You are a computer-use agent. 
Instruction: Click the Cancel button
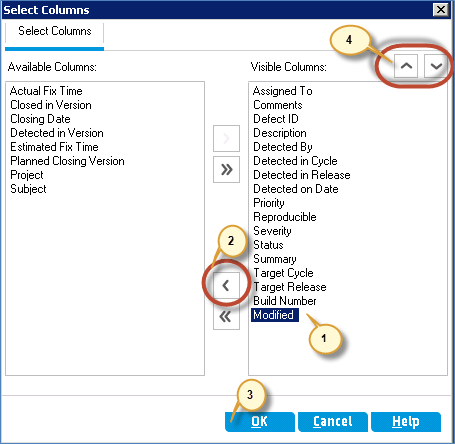(333, 422)
